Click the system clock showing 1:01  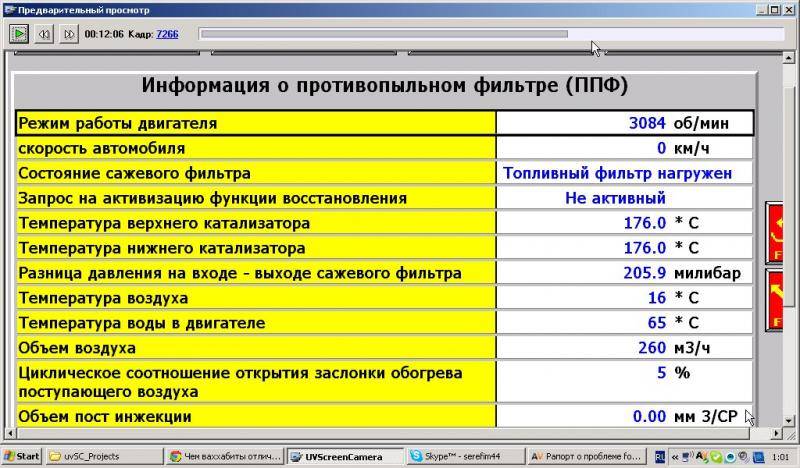coord(781,457)
